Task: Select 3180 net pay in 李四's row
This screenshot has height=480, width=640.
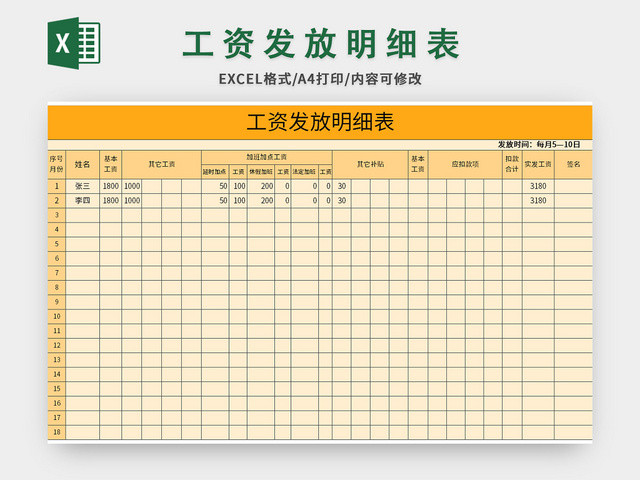Action: click(x=538, y=200)
